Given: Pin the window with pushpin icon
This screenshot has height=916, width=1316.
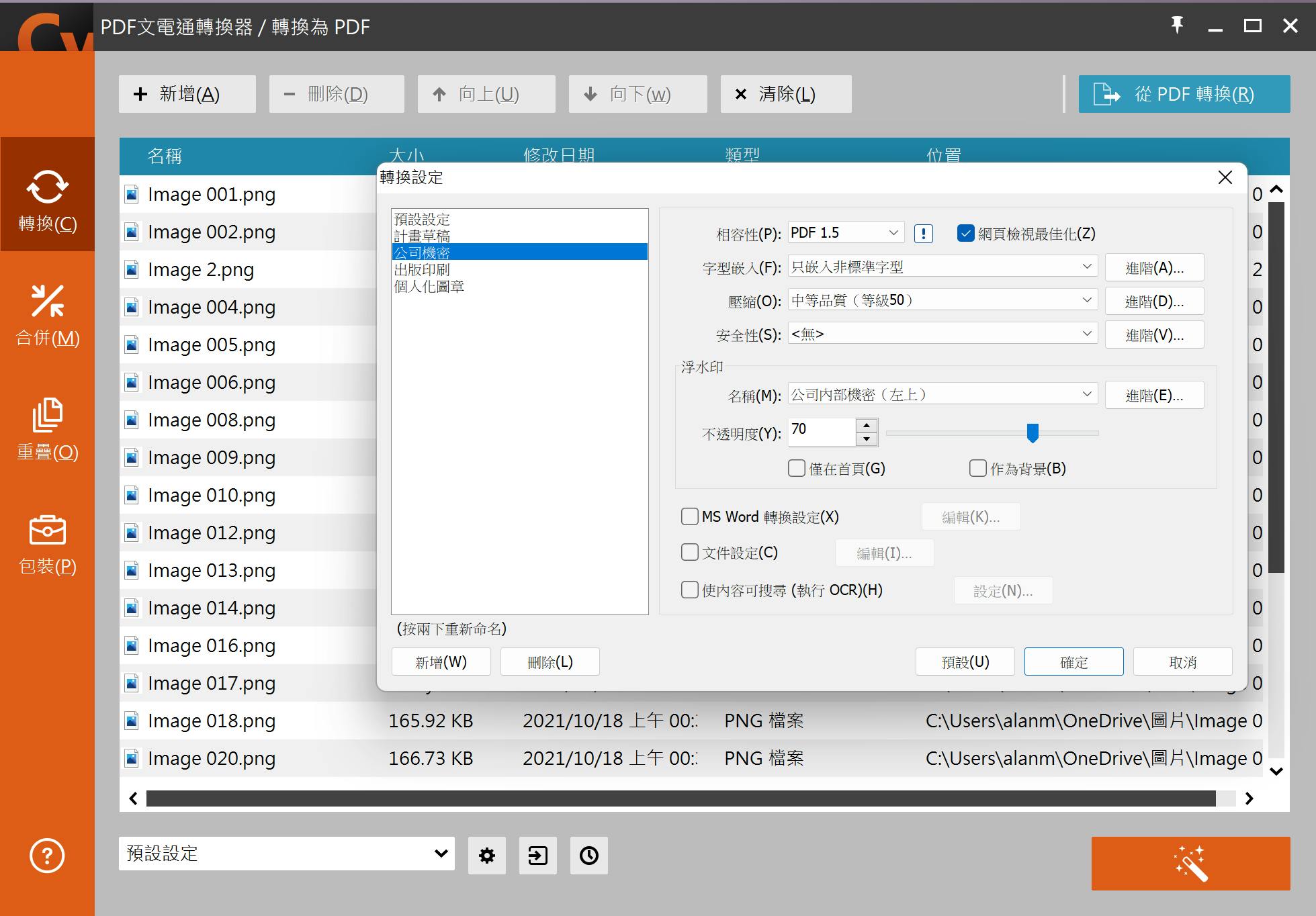Looking at the screenshot, I should click(x=1177, y=26).
